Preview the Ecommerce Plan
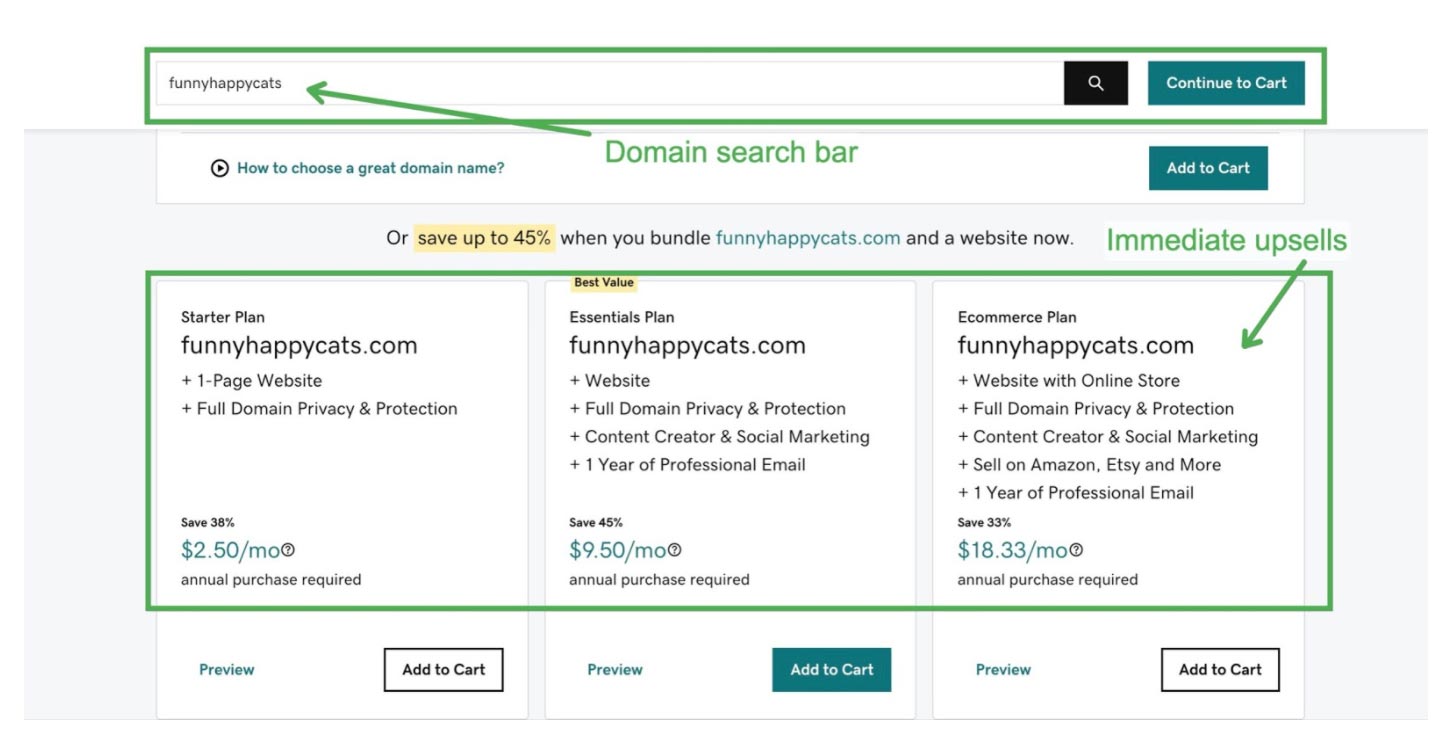The height and width of the screenshot is (738, 1442). [1003, 670]
